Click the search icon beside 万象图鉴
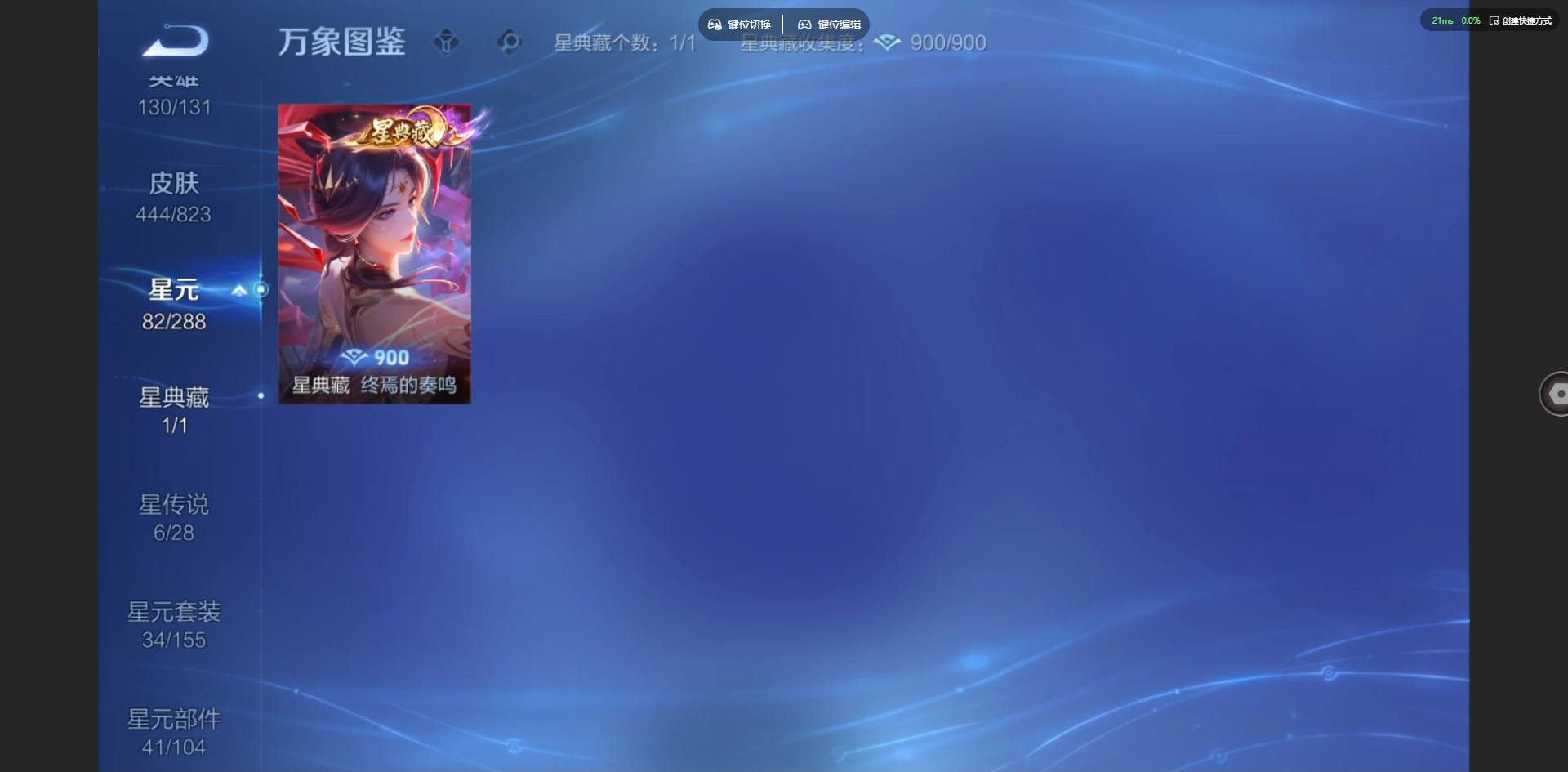 point(509,41)
